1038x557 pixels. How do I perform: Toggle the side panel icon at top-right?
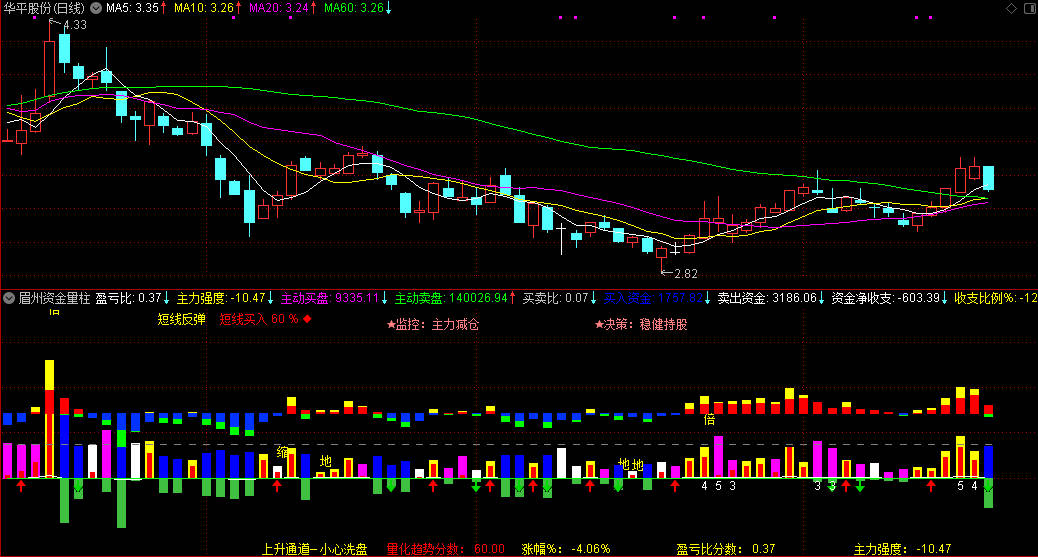click(1029, 8)
